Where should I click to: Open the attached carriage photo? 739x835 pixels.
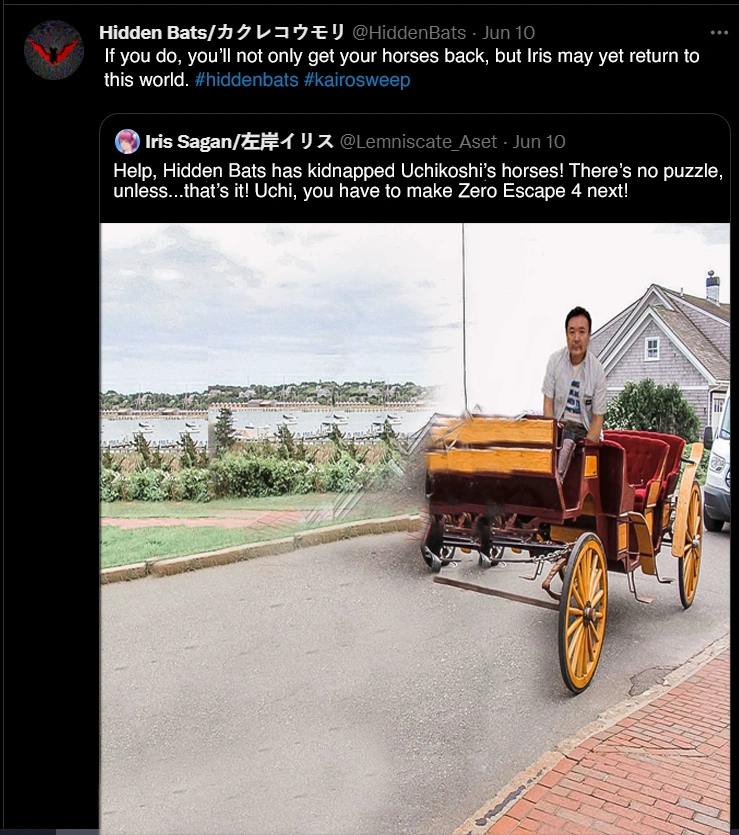415,529
